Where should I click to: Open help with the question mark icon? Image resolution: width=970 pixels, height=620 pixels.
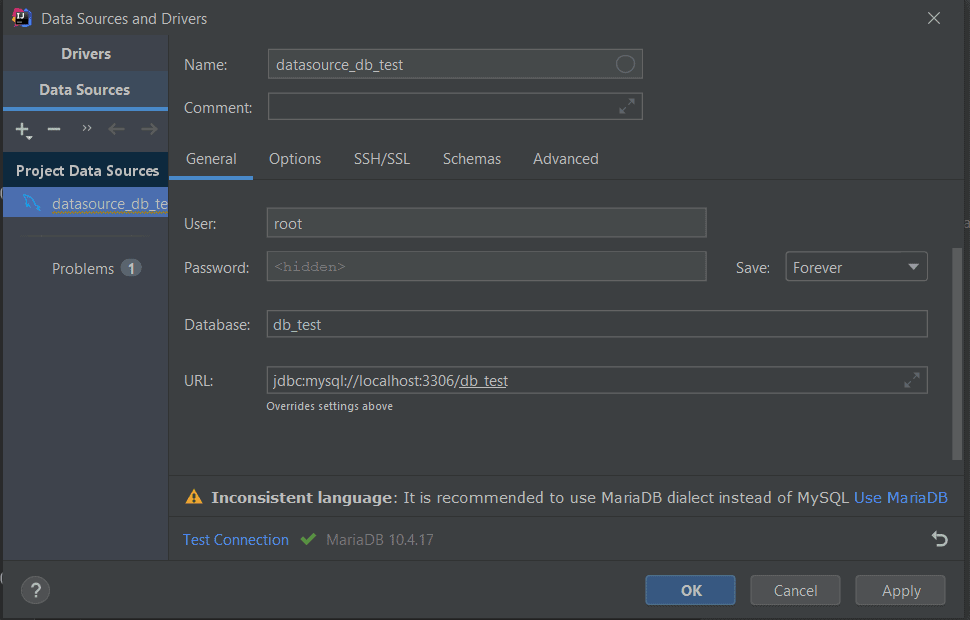coord(35,590)
